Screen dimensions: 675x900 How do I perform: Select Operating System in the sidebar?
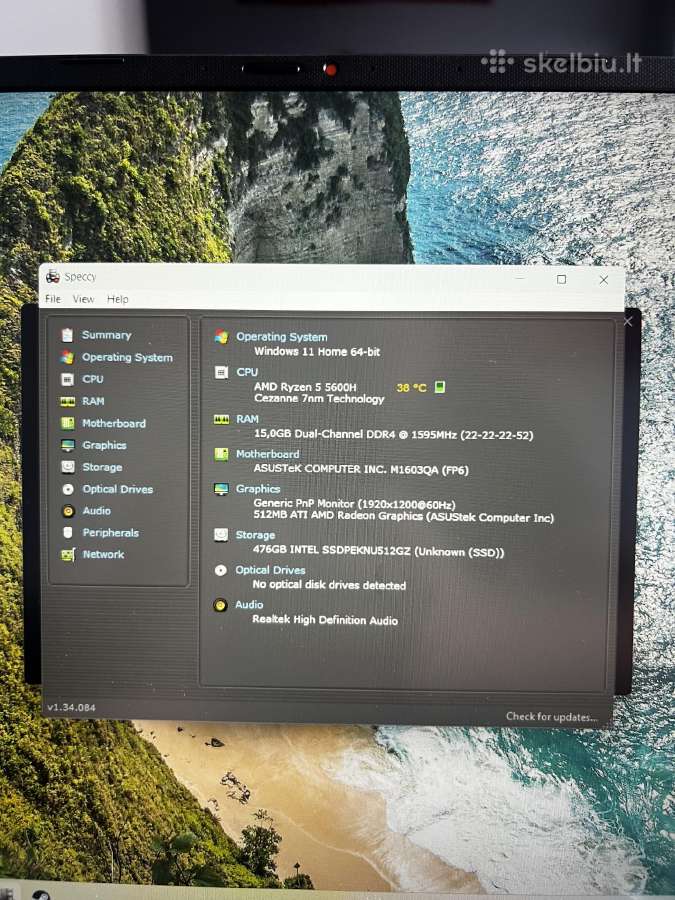pyautogui.click(x=127, y=357)
